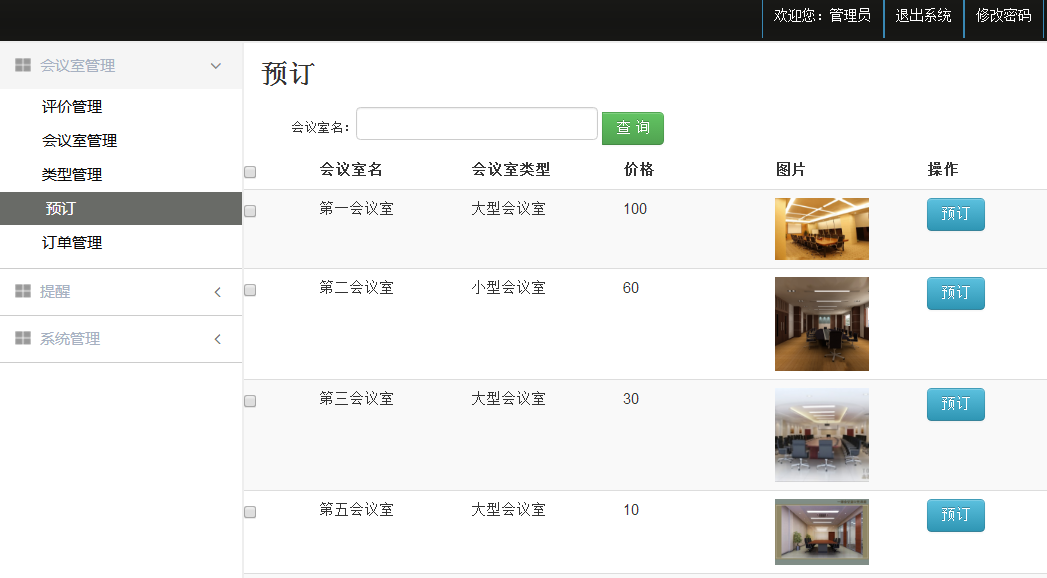This screenshot has height=578, width=1047.
Task: Open the 第二会议室 room photo thumbnail
Action: (x=822, y=324)
